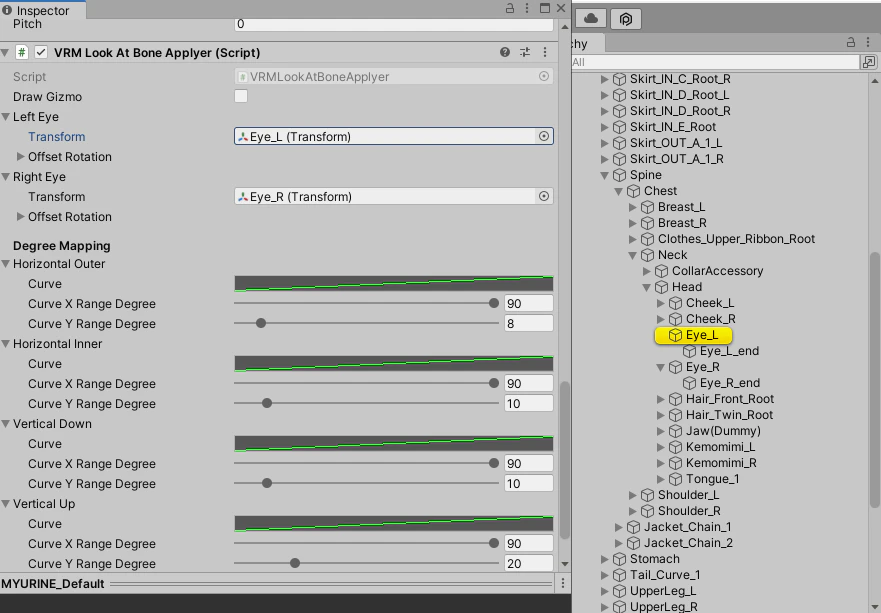Click the cube icon beside Jacket_Chain_1
Viewport: 881px width, 613px height.
[633, 527]
